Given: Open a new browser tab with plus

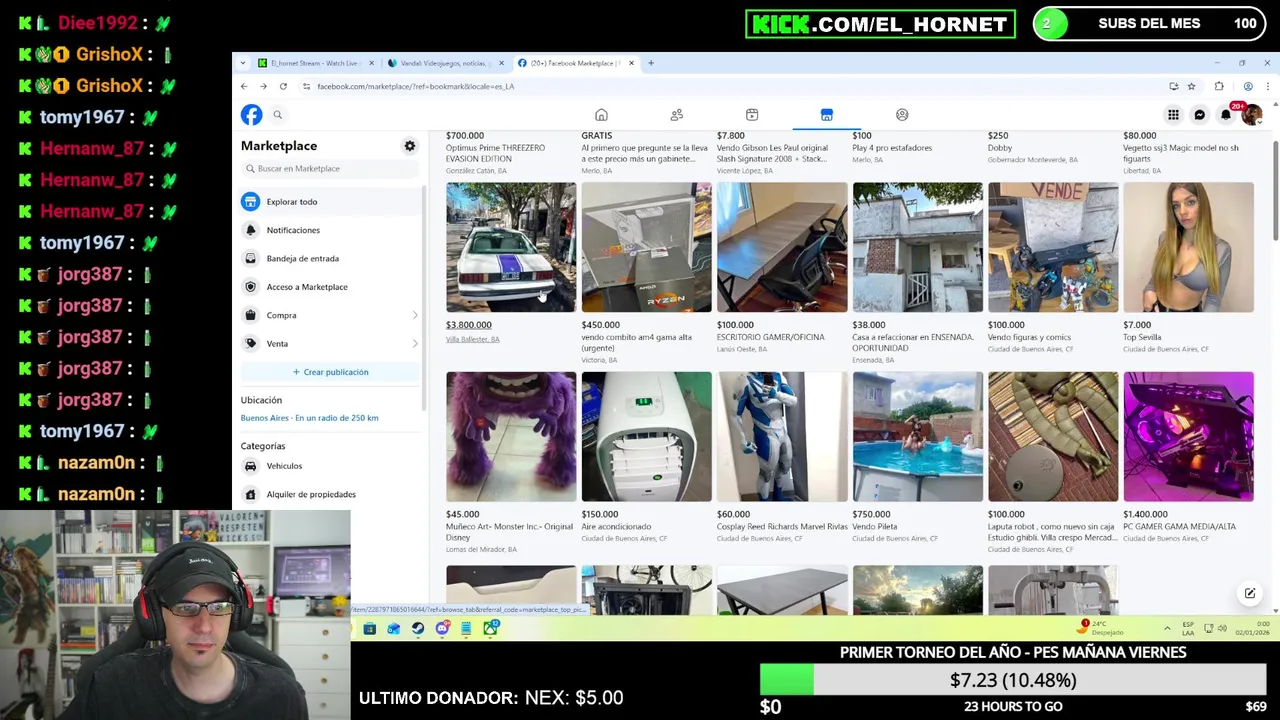Looking at the screenshot, I should pyautogui.click(x=651, y=63).
